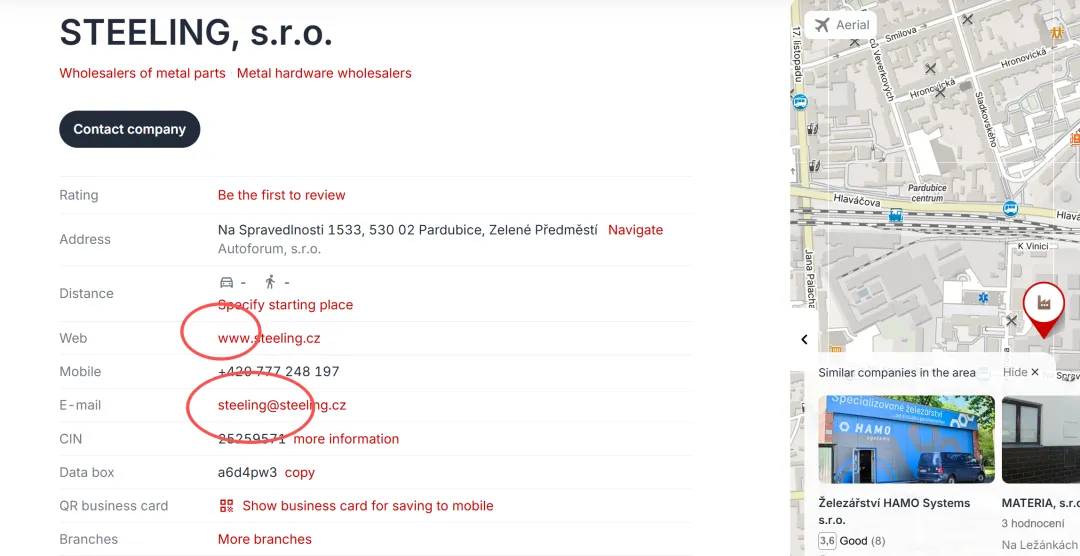Open the www.steeling.cz website link

[269, 338]
